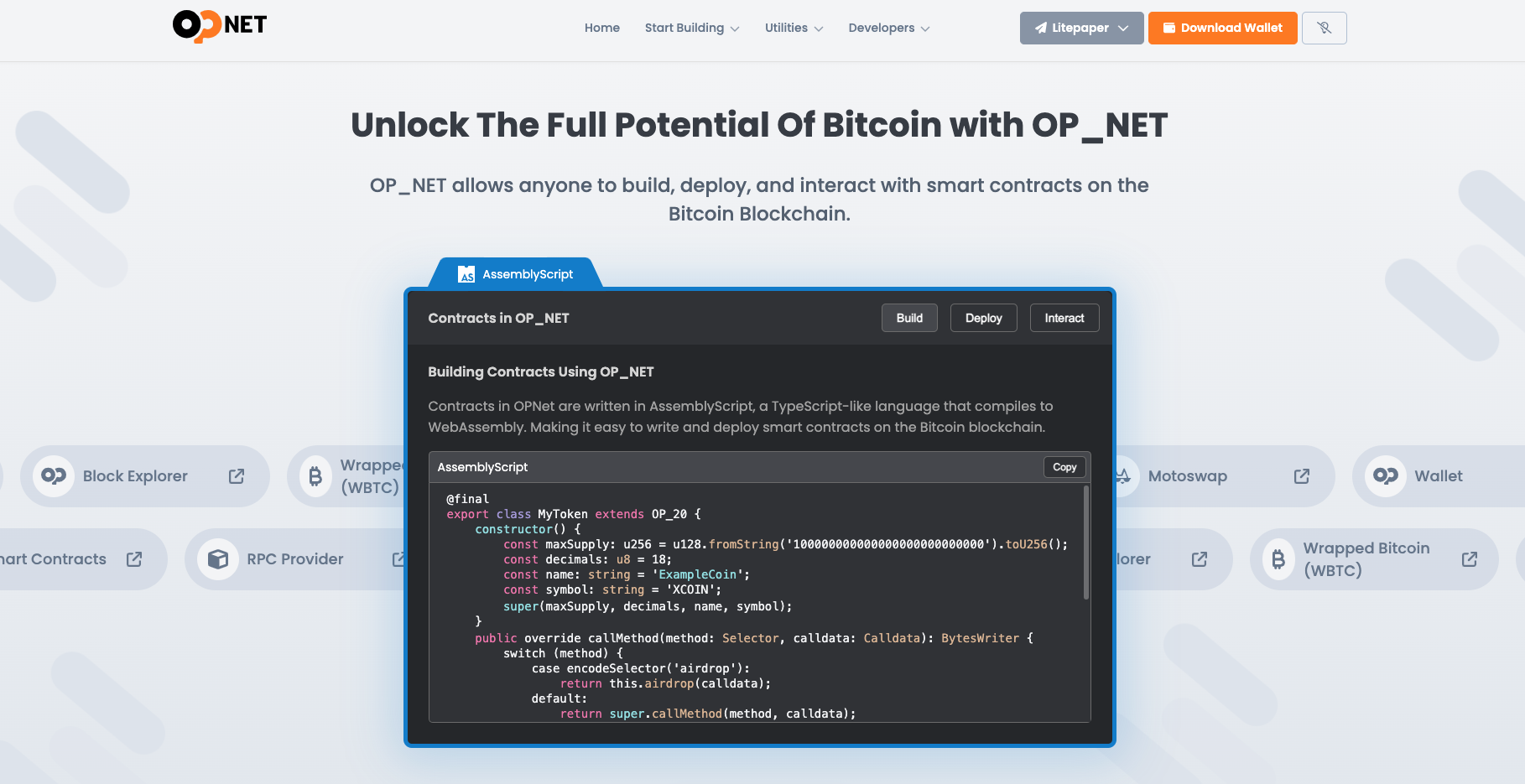The image size is (1525, 784).
Task: Go to the Home page
Action: pos(602,28)
